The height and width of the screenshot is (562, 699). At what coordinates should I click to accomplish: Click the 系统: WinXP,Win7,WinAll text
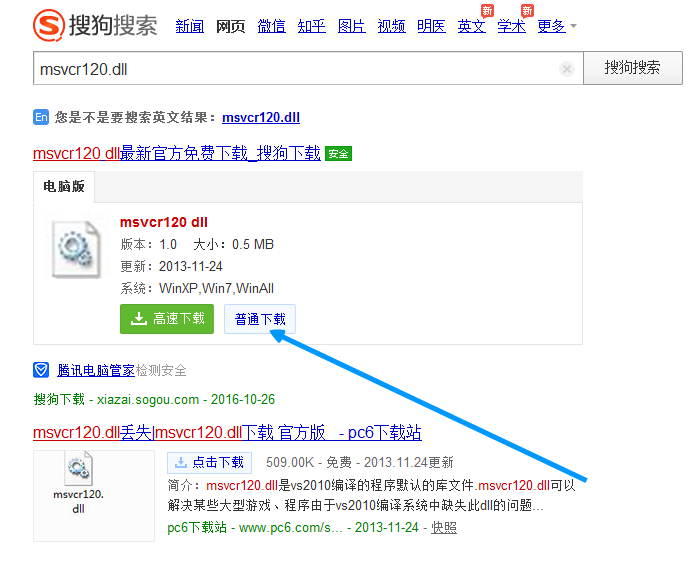(197, 288)
